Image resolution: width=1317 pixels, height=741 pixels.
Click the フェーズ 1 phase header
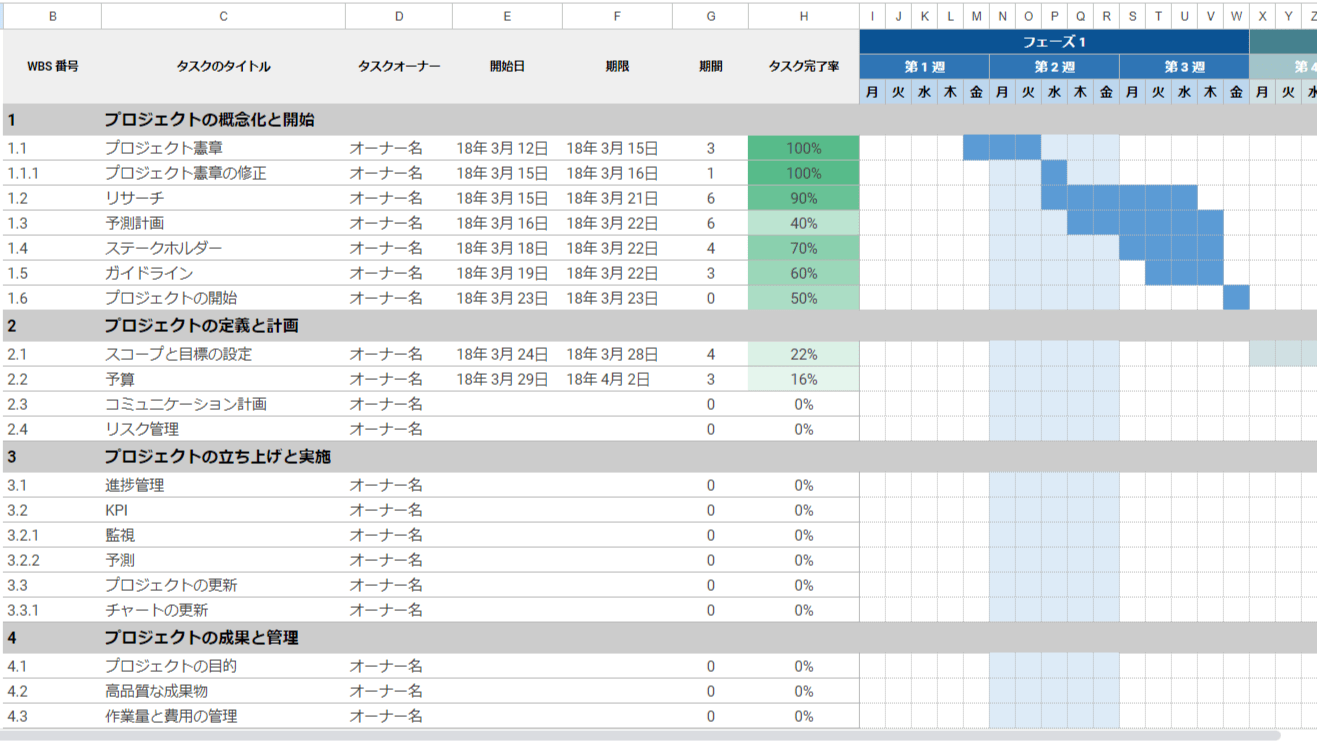1054,42
